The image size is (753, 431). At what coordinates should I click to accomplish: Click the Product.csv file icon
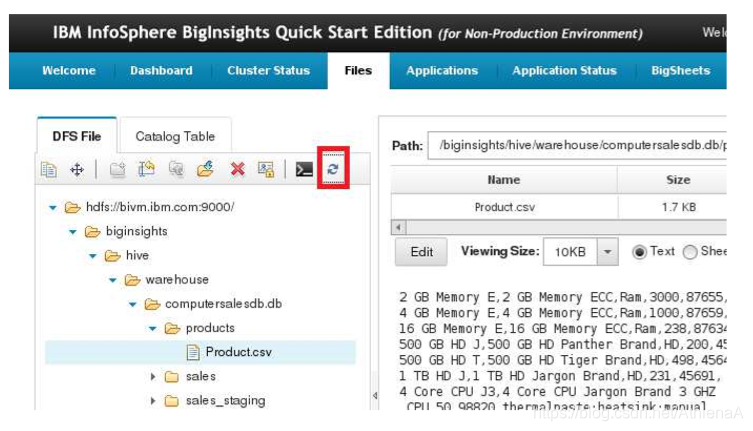[x=193, y=353]
